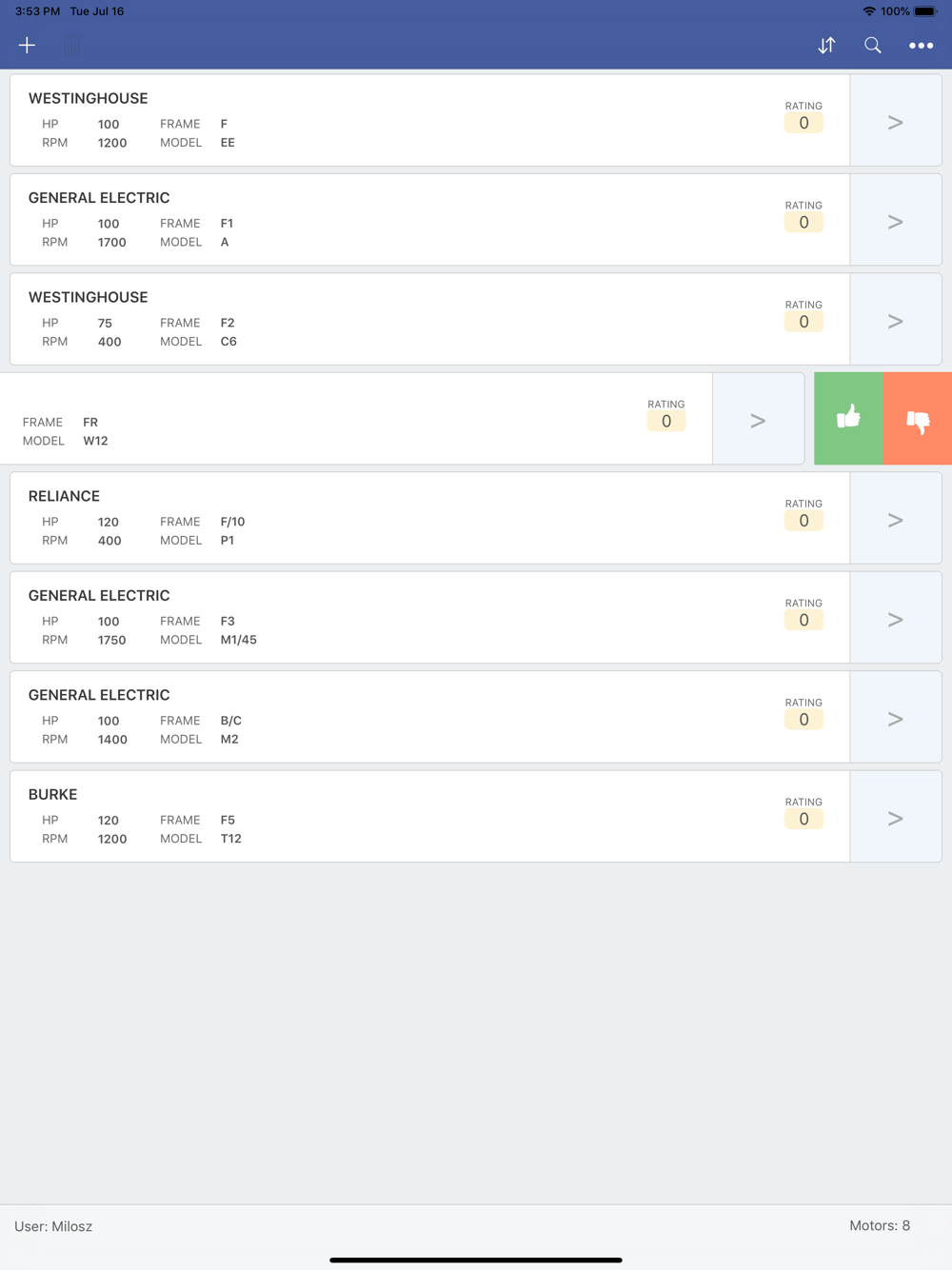Image resolution: width=952 pixels, height=1270 pixels.
Task: Tap the User: Milosz label
Action: [x=53, y=1226]
